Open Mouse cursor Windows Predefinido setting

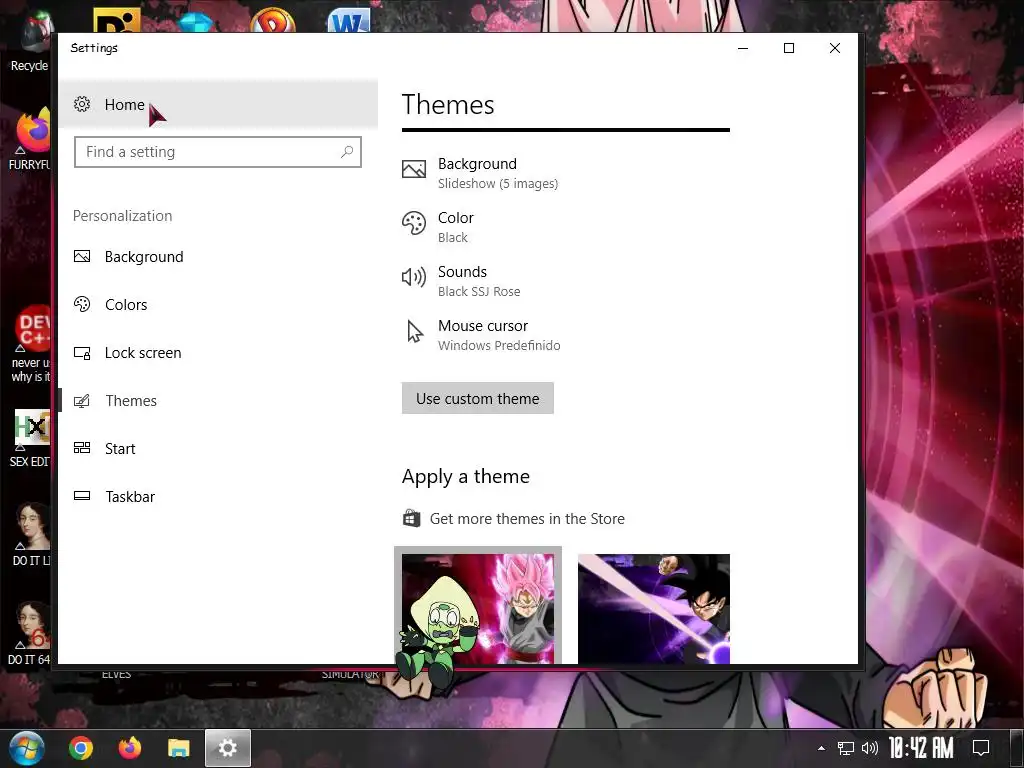[481, 335]
